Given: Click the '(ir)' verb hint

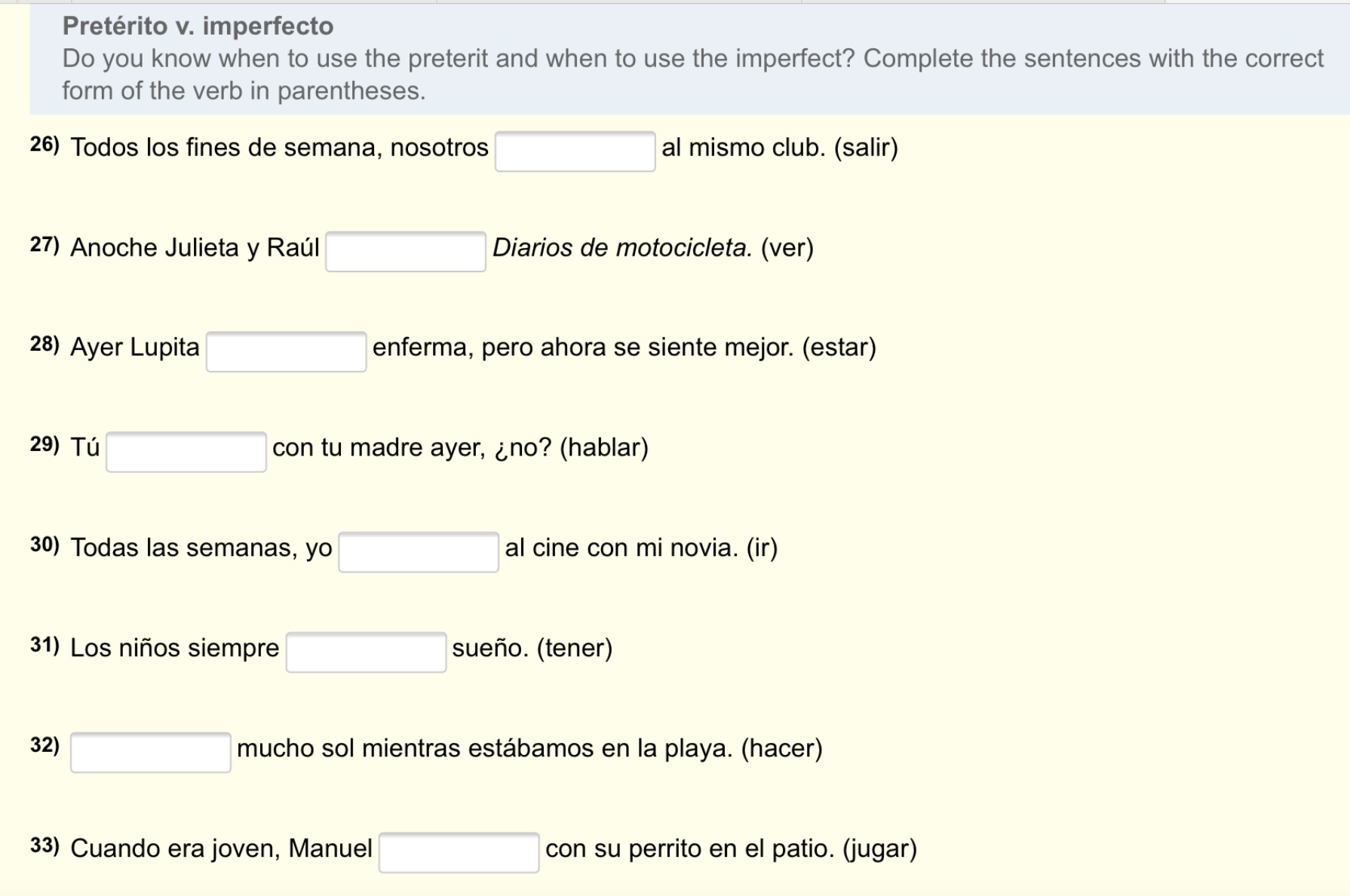Looking at the screenshot, I should (762, 548).
